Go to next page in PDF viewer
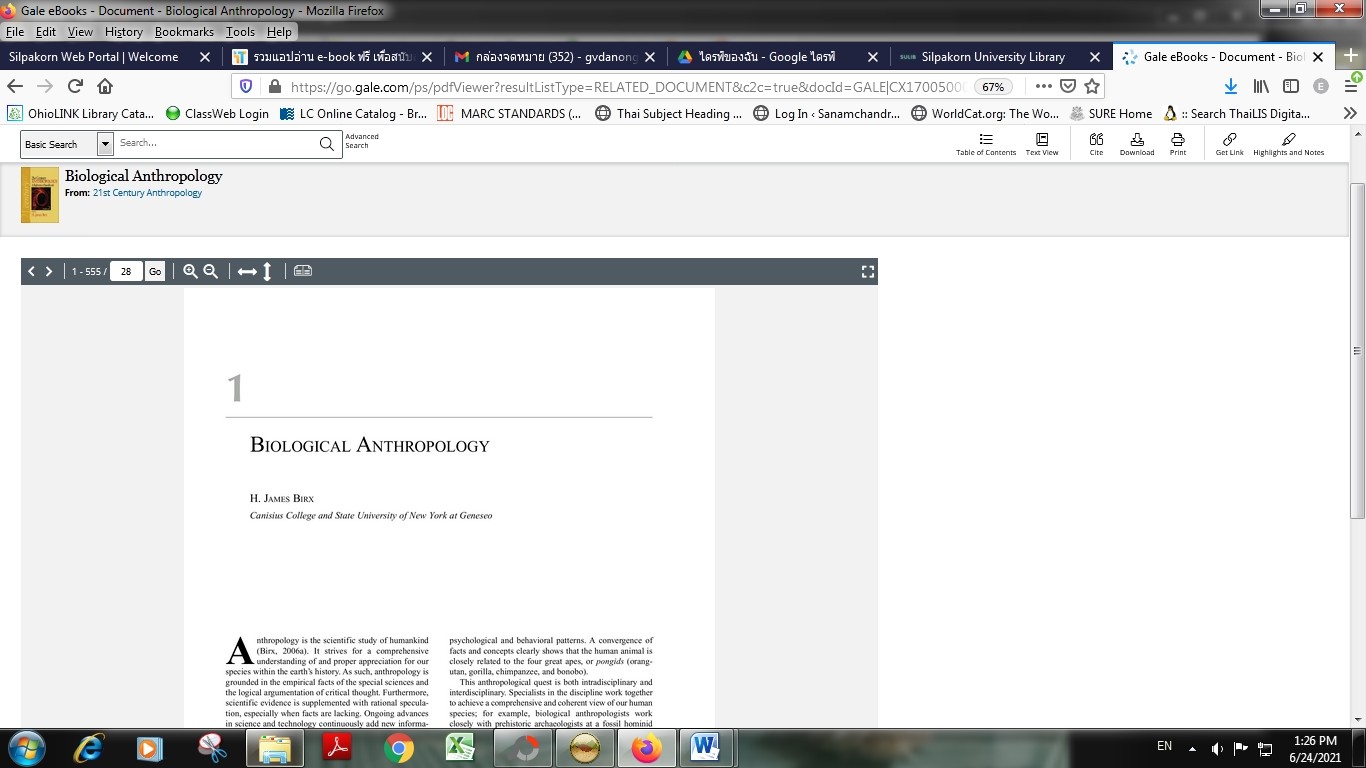 tap(49, 271)
